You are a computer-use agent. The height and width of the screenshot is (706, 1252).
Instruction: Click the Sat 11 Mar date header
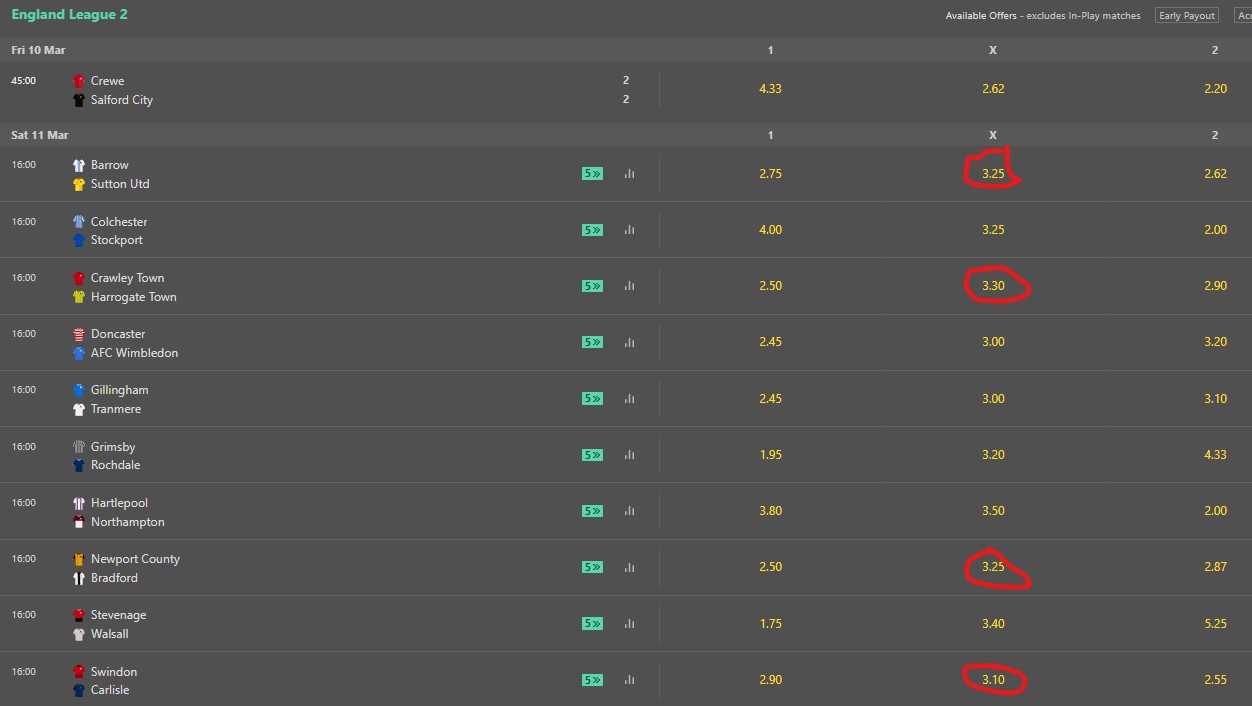point(40,135)
